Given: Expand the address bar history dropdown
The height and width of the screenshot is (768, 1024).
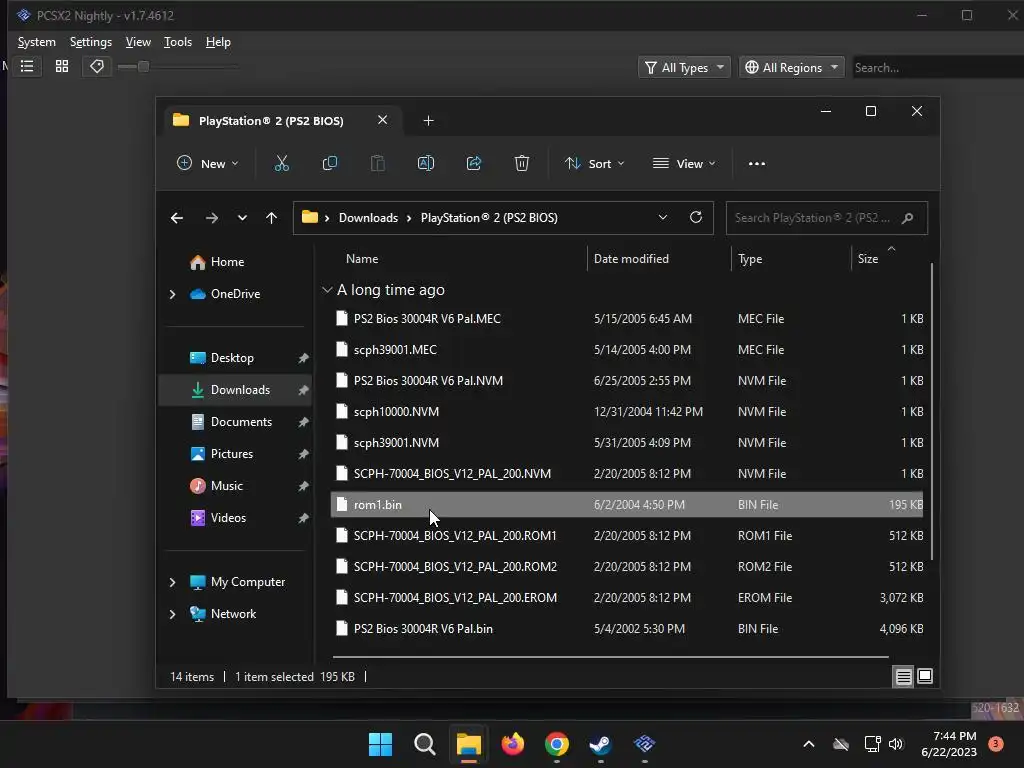Looking at the screenshot, I should (663, 217).
